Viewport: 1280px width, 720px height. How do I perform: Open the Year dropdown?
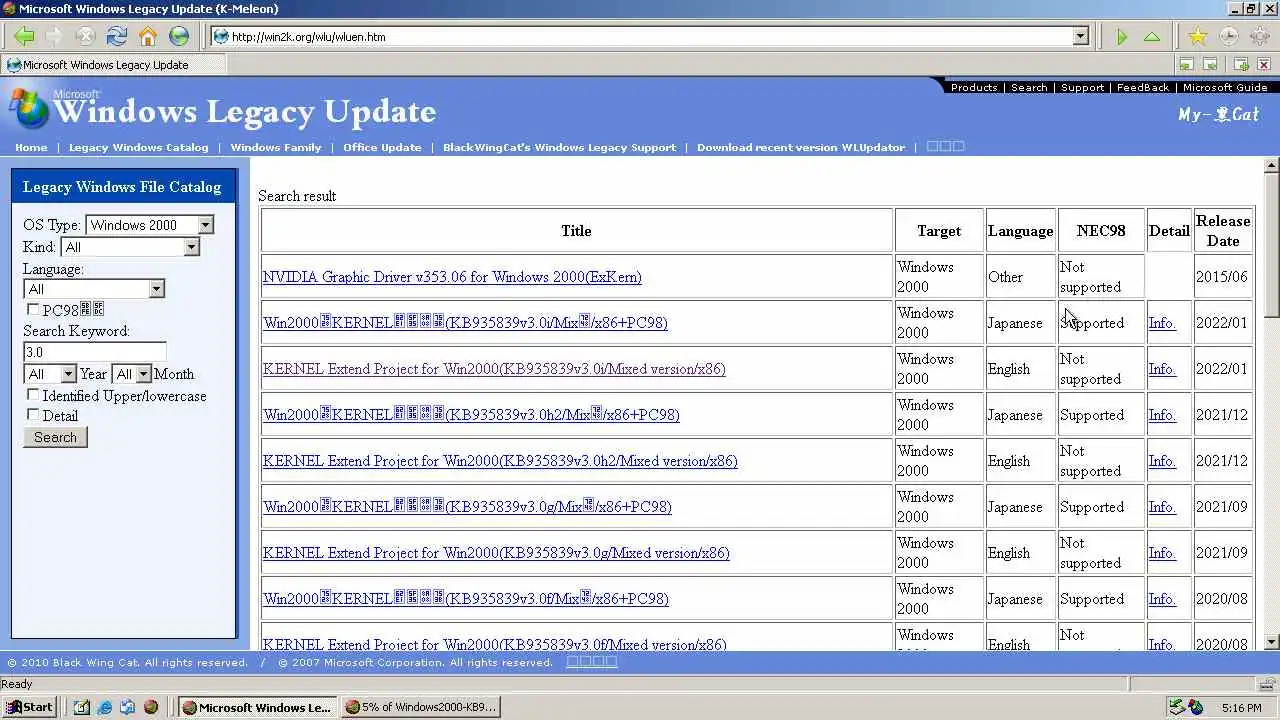point(50,374)
